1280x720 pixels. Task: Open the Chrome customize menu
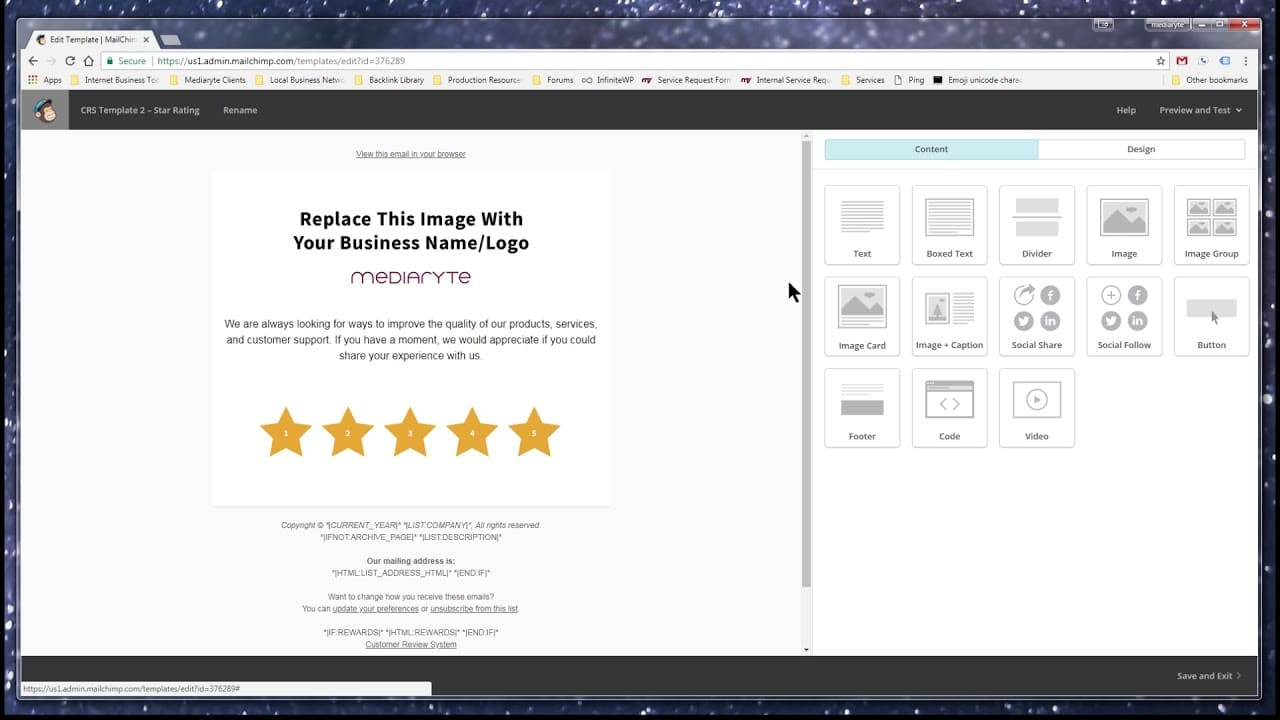[x=1245, y=61]
